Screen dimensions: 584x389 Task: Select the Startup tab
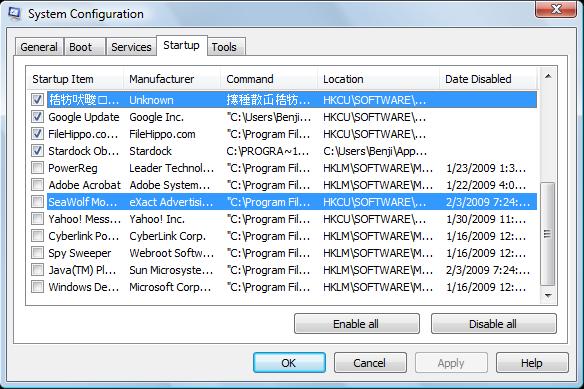click(x=181, y=45)
